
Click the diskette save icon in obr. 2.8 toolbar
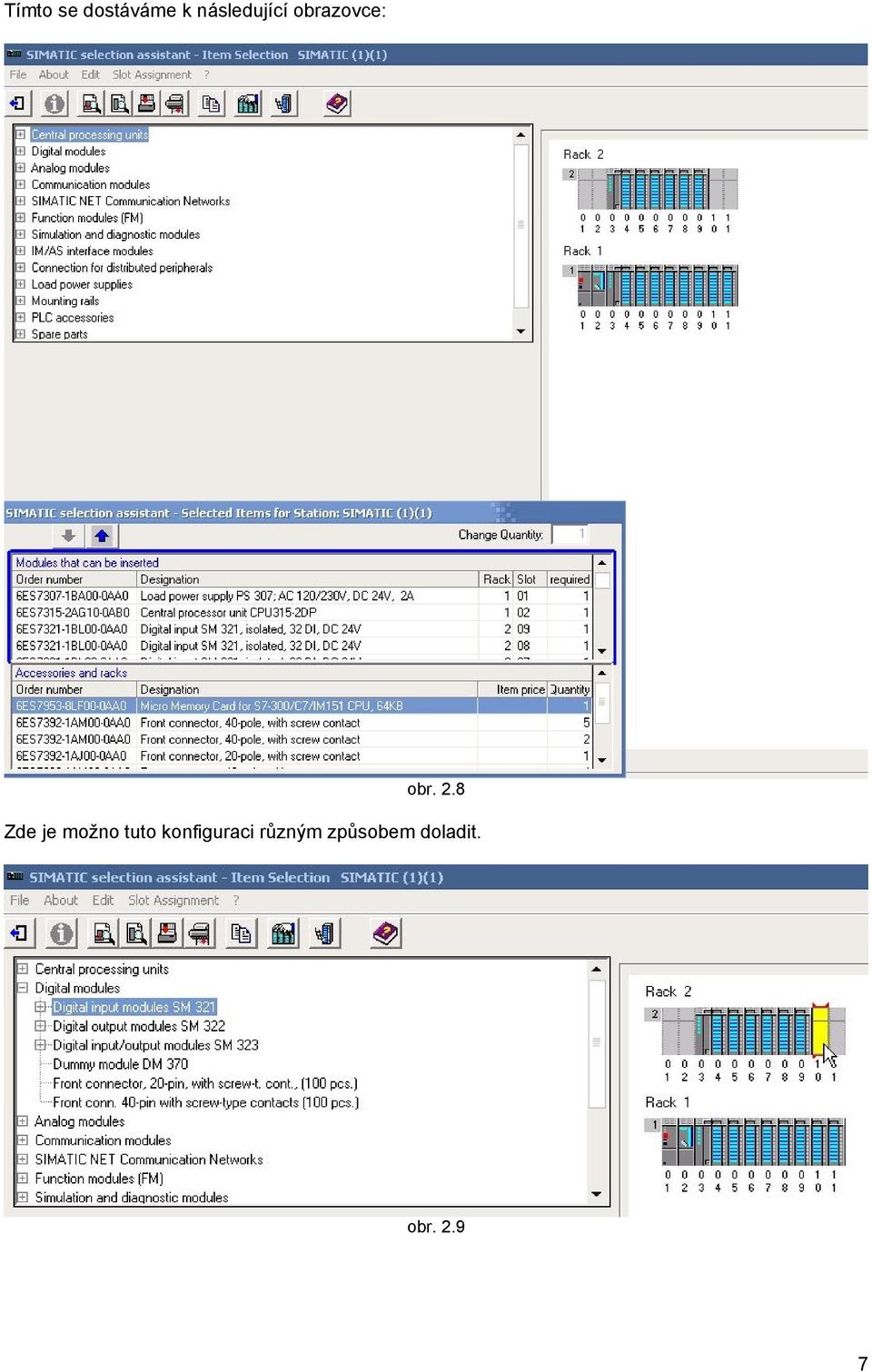click(146, 104)
